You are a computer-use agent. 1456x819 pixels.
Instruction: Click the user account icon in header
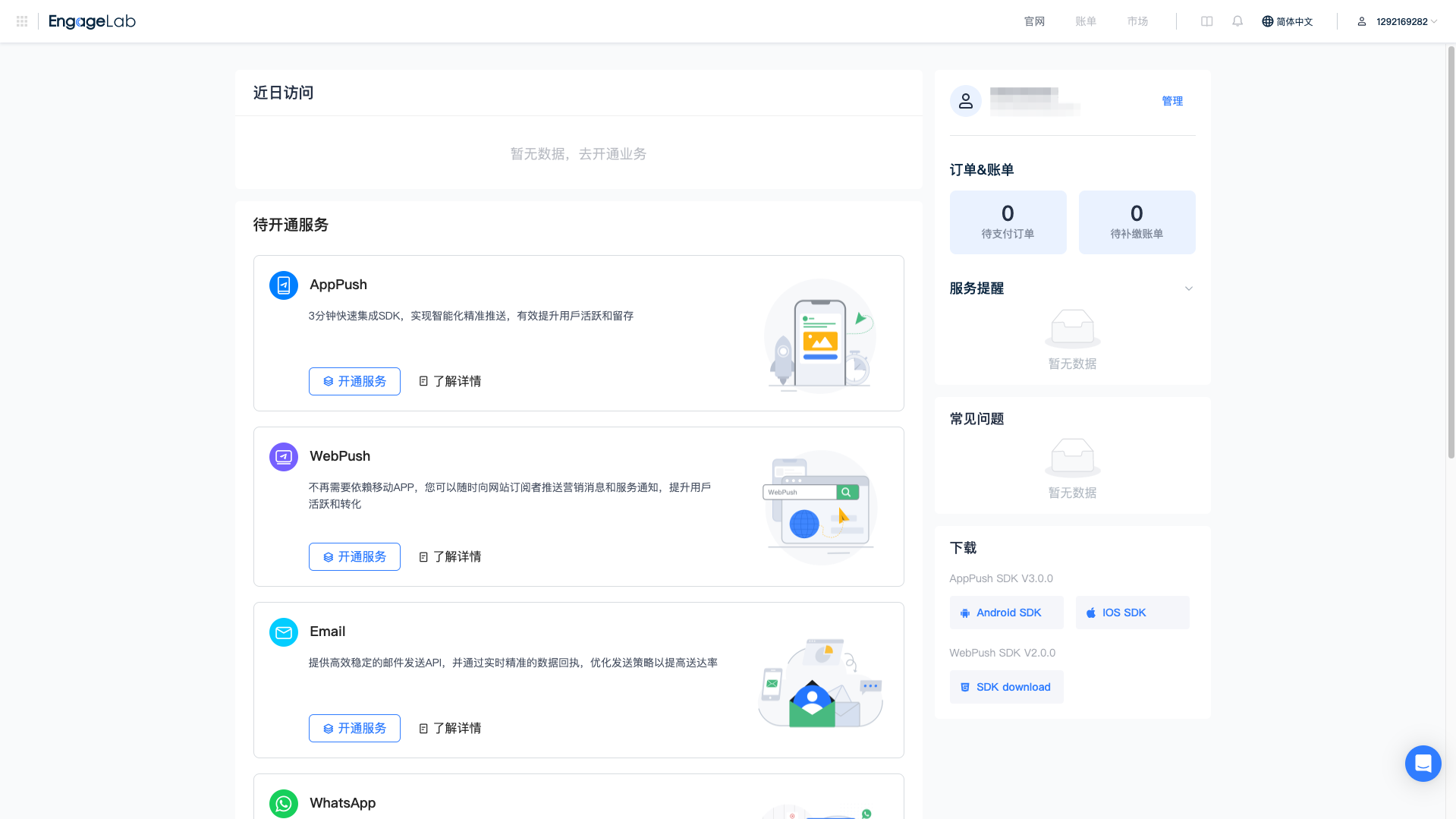tap(1362, 21)
